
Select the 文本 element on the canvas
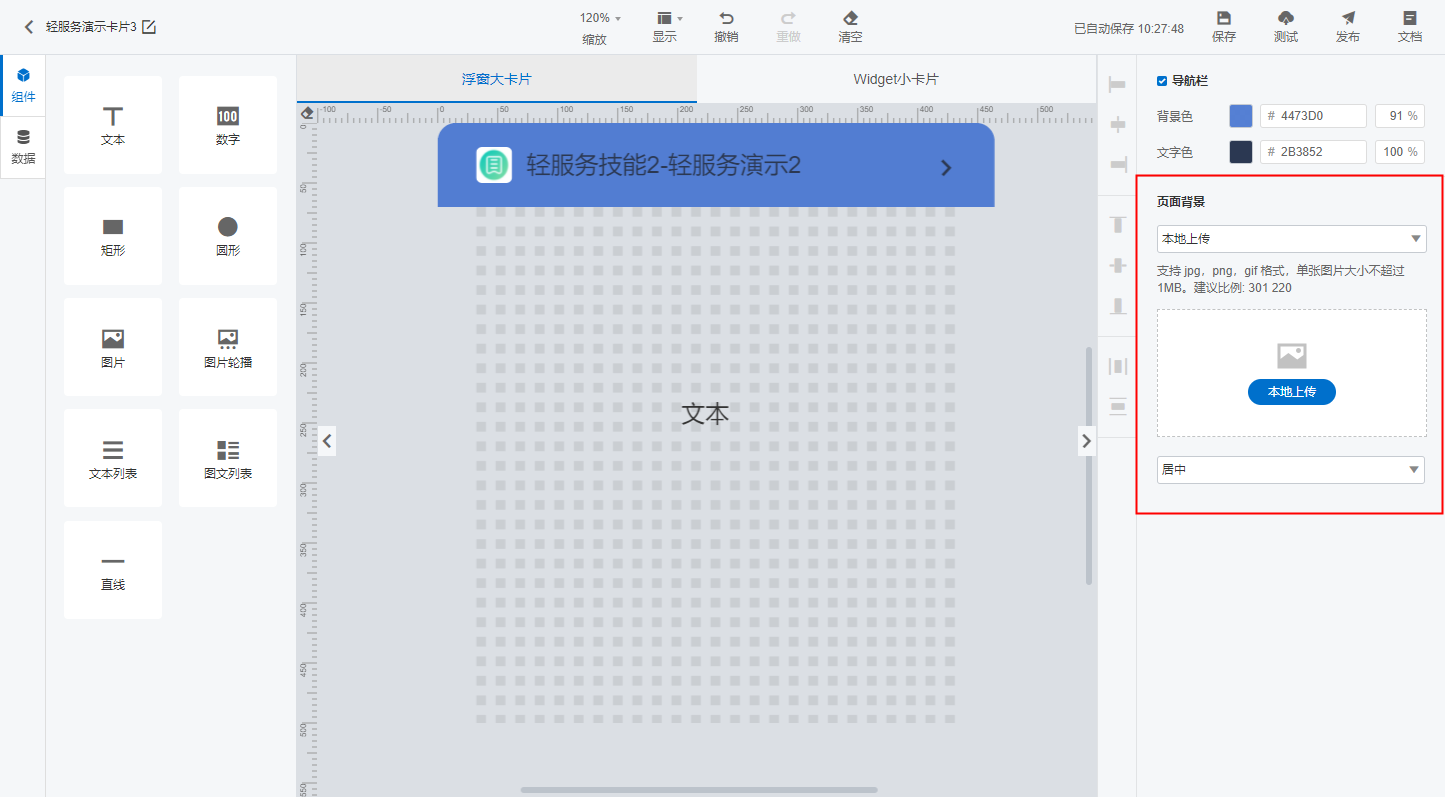pyautogui.click(x=705, y=413)
